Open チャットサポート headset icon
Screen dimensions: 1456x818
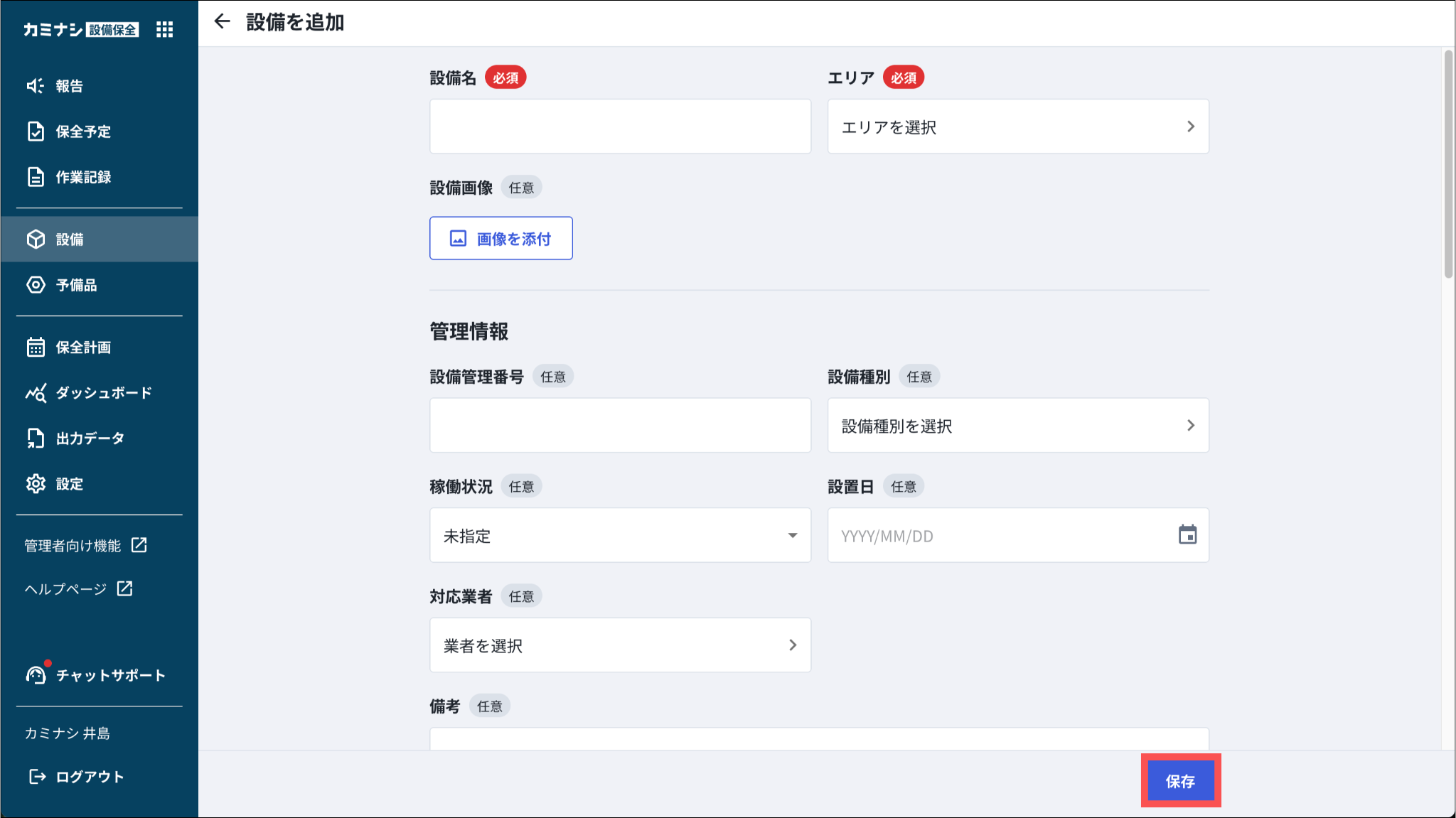[36, 675]
